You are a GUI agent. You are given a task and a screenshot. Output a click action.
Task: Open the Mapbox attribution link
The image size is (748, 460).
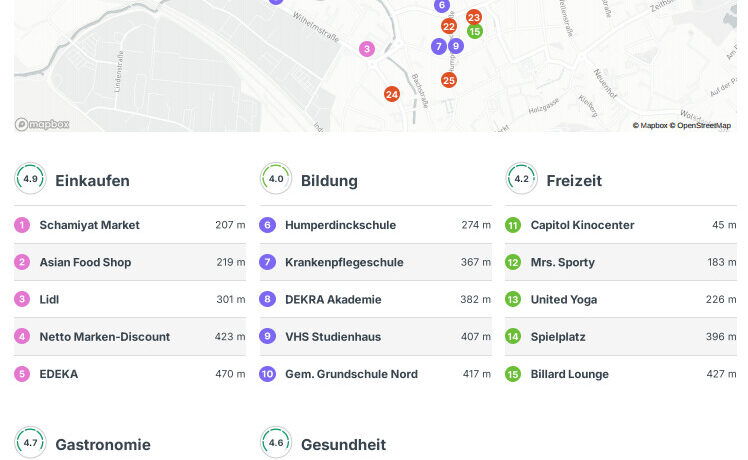(654, 126)
